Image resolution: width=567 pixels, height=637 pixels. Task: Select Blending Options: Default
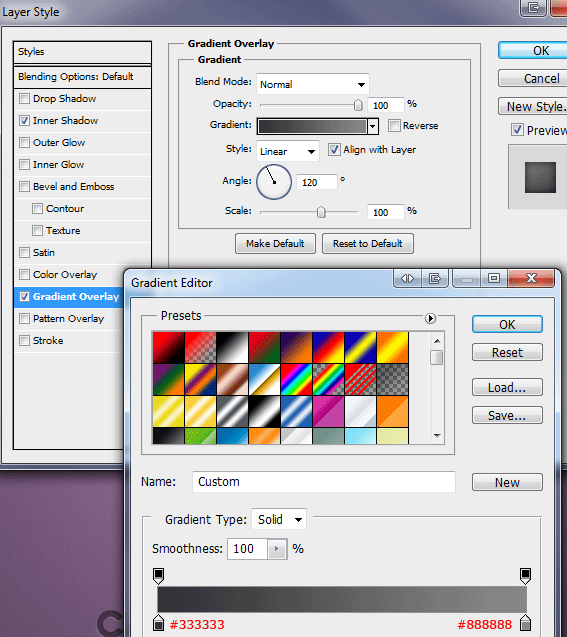point(82,77)
